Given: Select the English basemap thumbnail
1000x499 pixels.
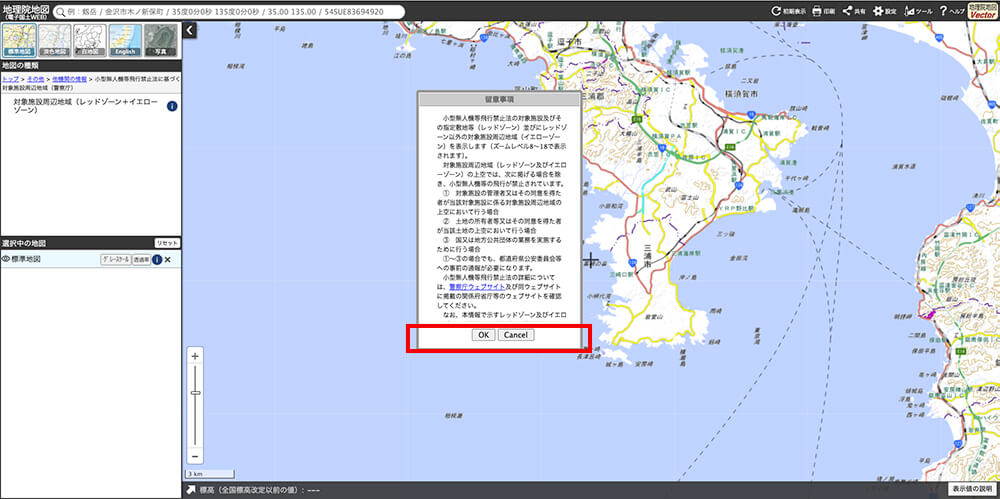Looking at the screenshot, I should click(125, 40).
